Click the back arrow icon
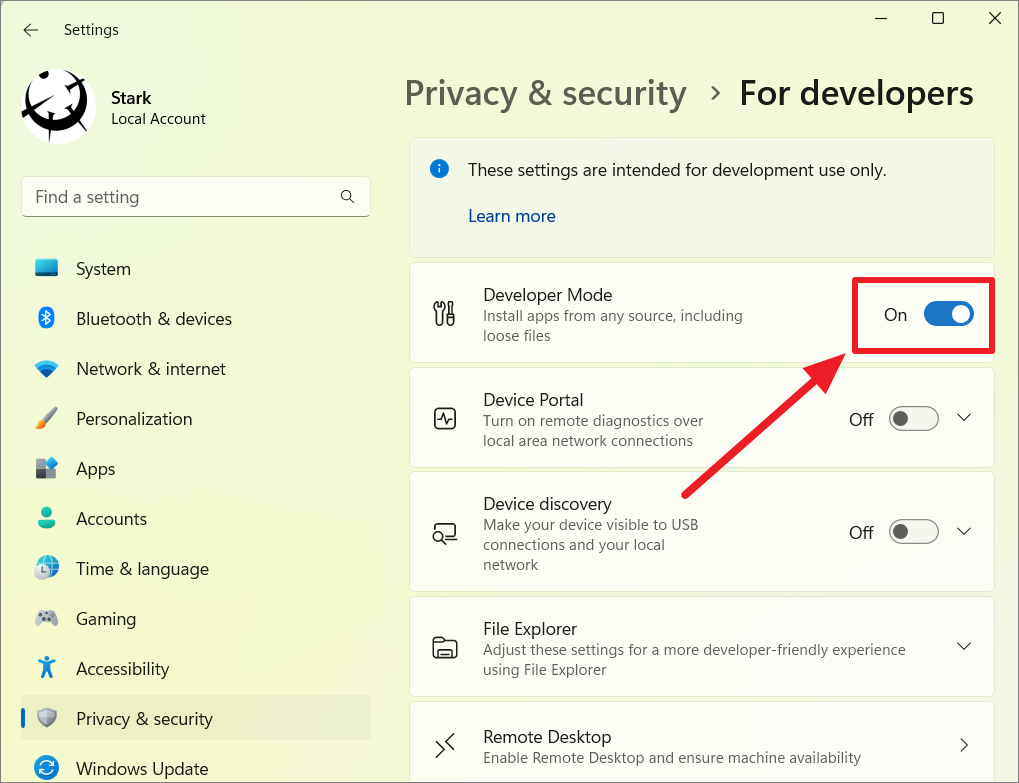The image size is (1019, 783). (x=31, y=30)
